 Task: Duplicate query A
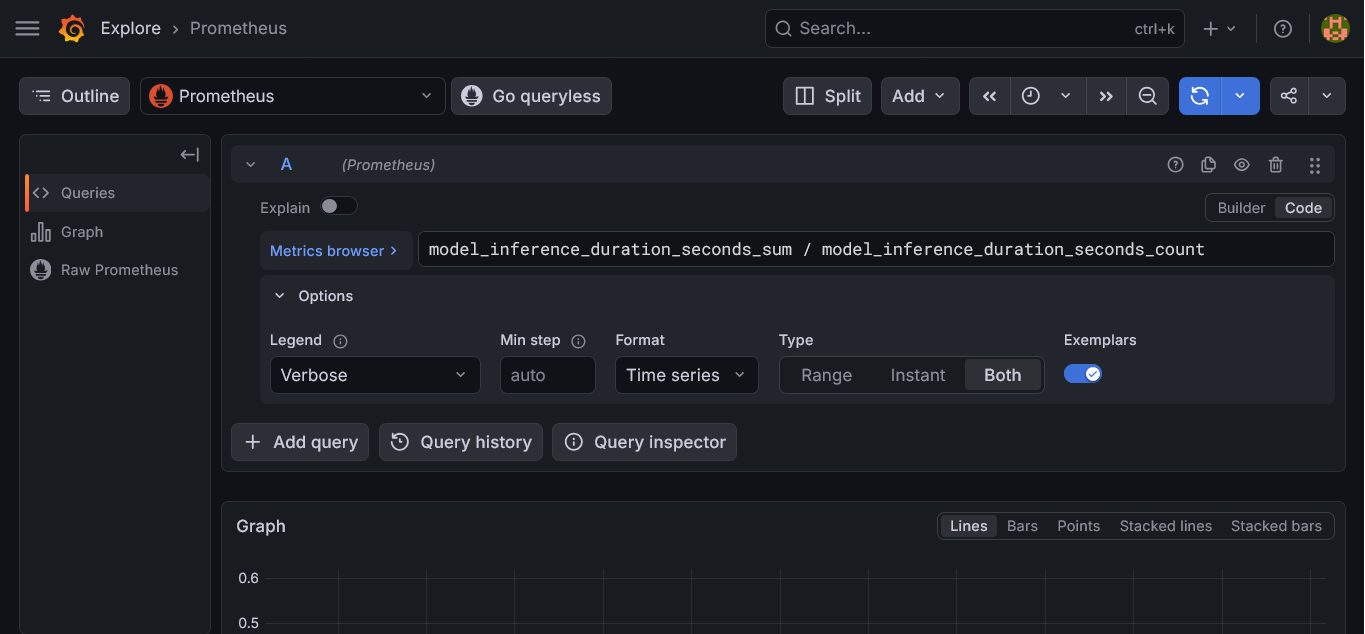click(1208, 165)
